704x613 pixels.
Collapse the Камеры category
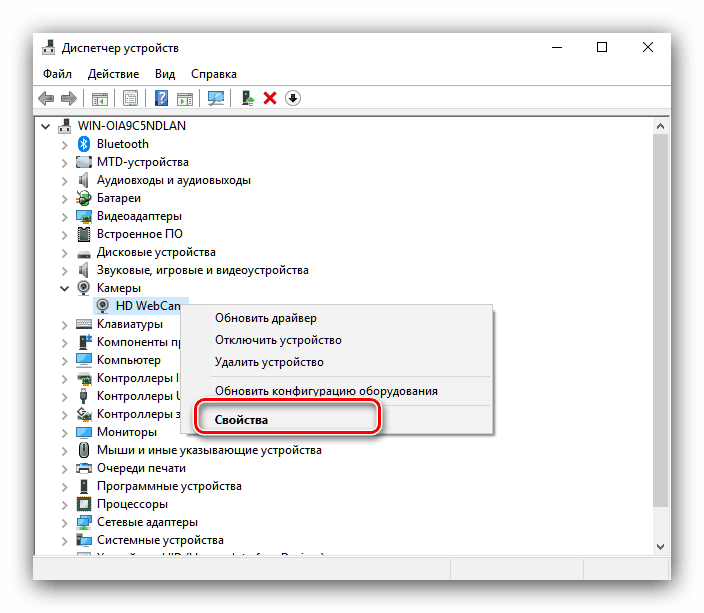(x=65, y=289)
